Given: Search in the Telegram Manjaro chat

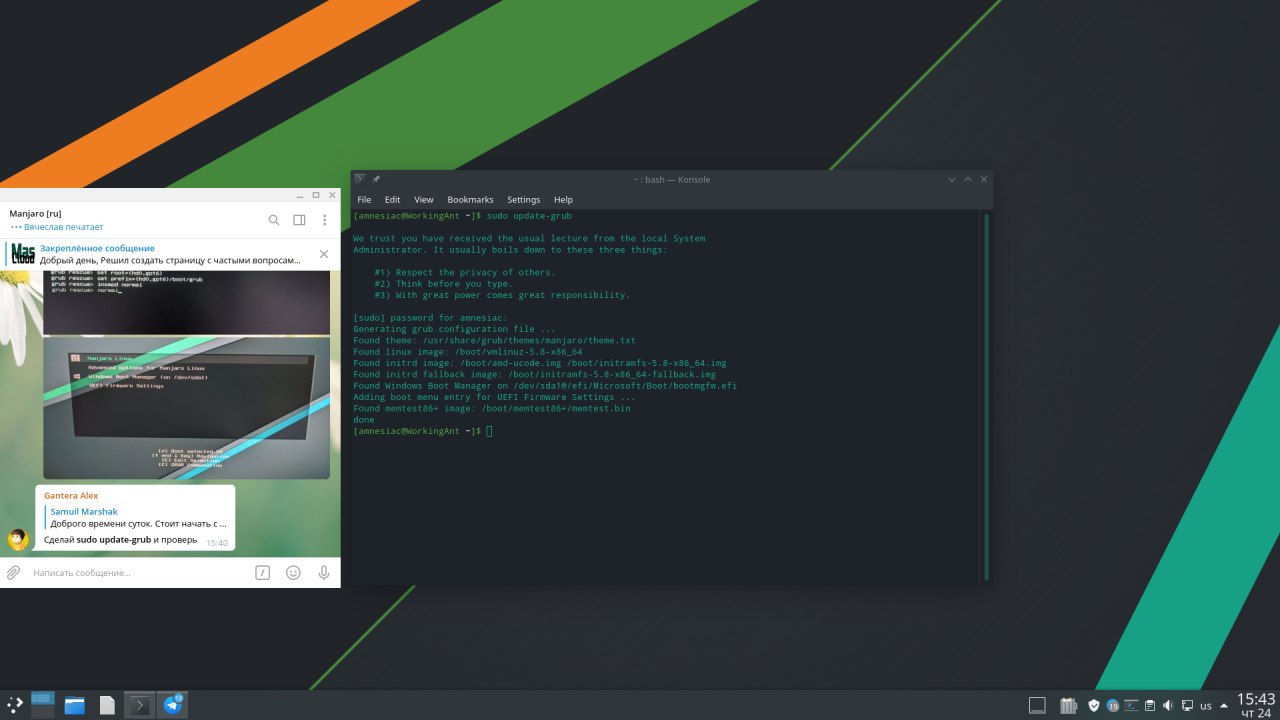Looking at the screenshot, I should tap(274, 220).
